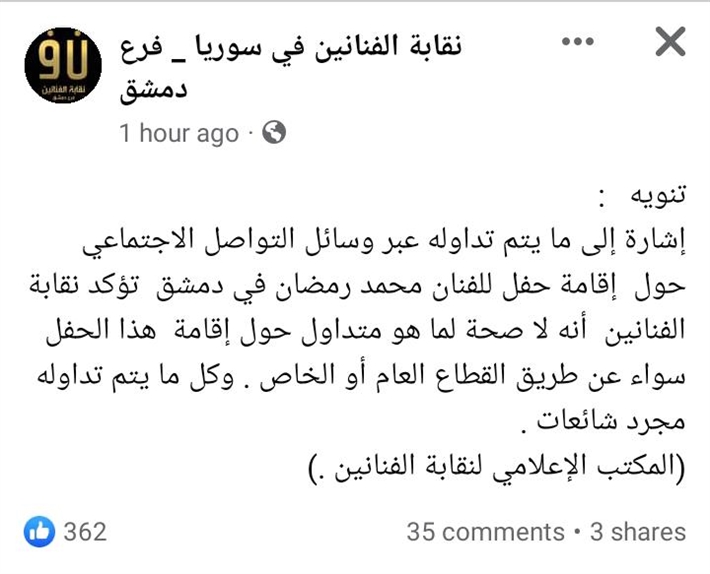Show the 3 shares list

click(x=638, y=532)
